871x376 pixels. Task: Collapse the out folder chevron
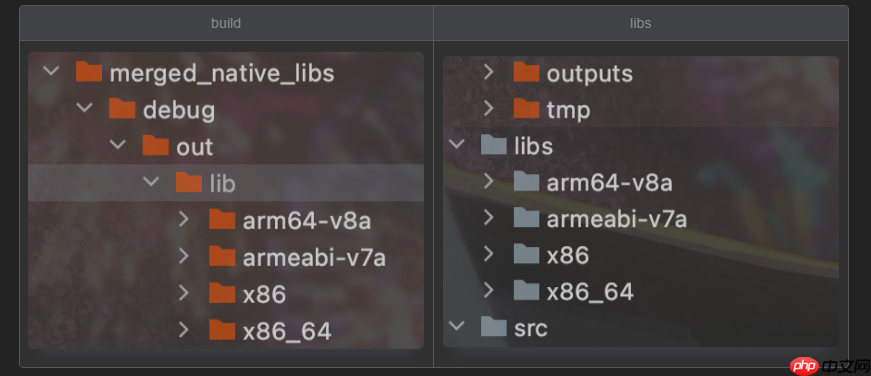click(118, 145)
